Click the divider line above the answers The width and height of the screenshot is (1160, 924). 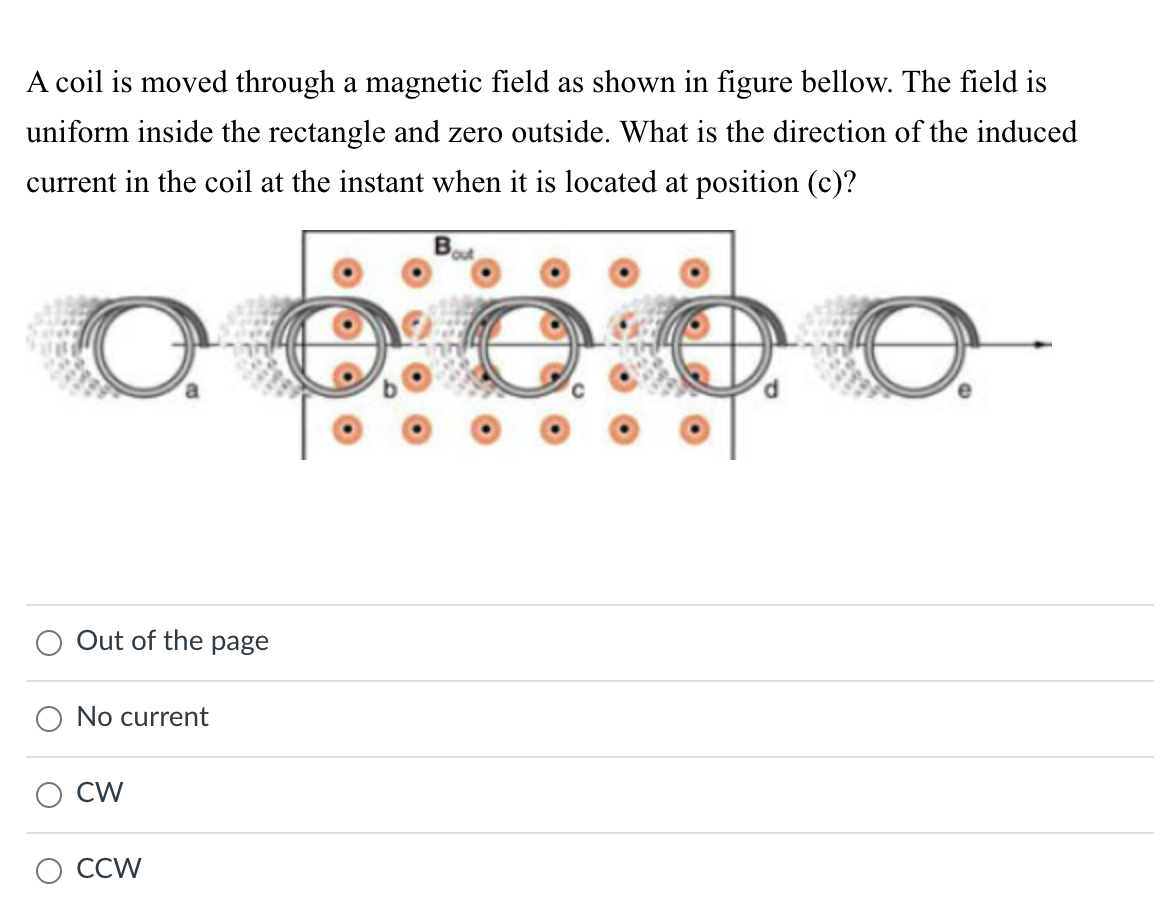point(580,605)
